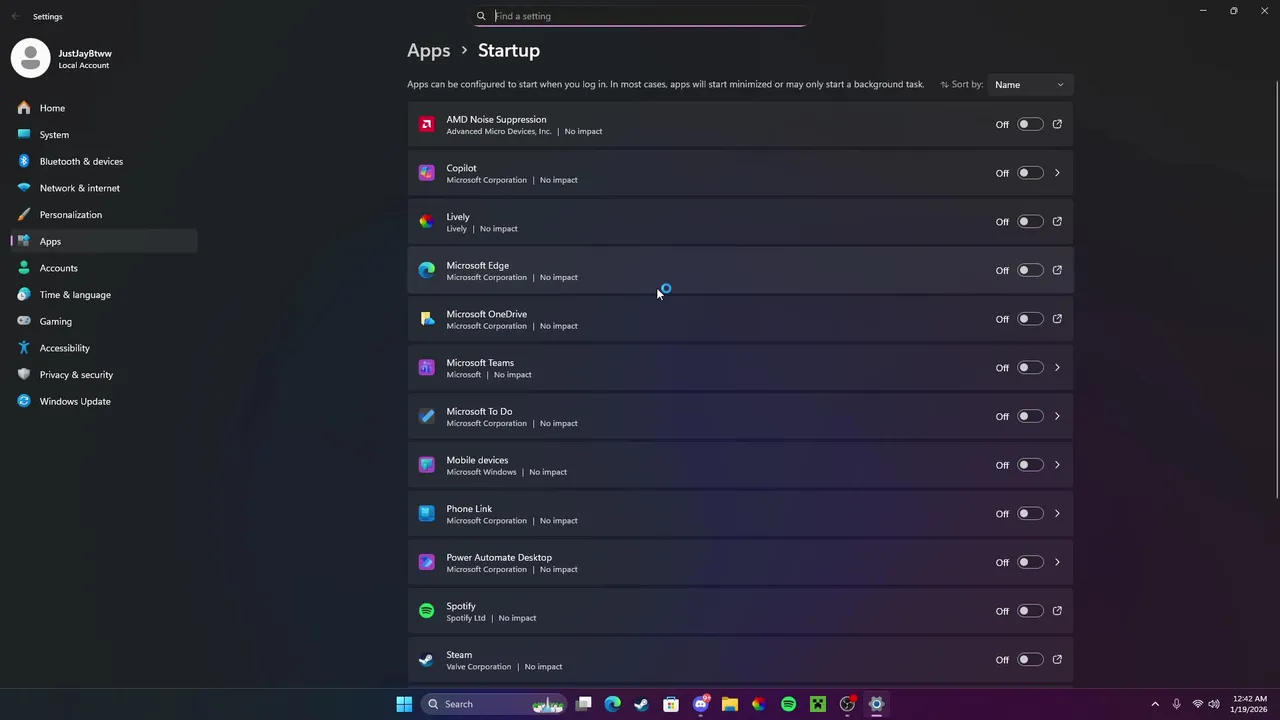This screenshot has height=720, width=1280.
Task: Click the Spotify row's external link icon
Action: 1057,611
